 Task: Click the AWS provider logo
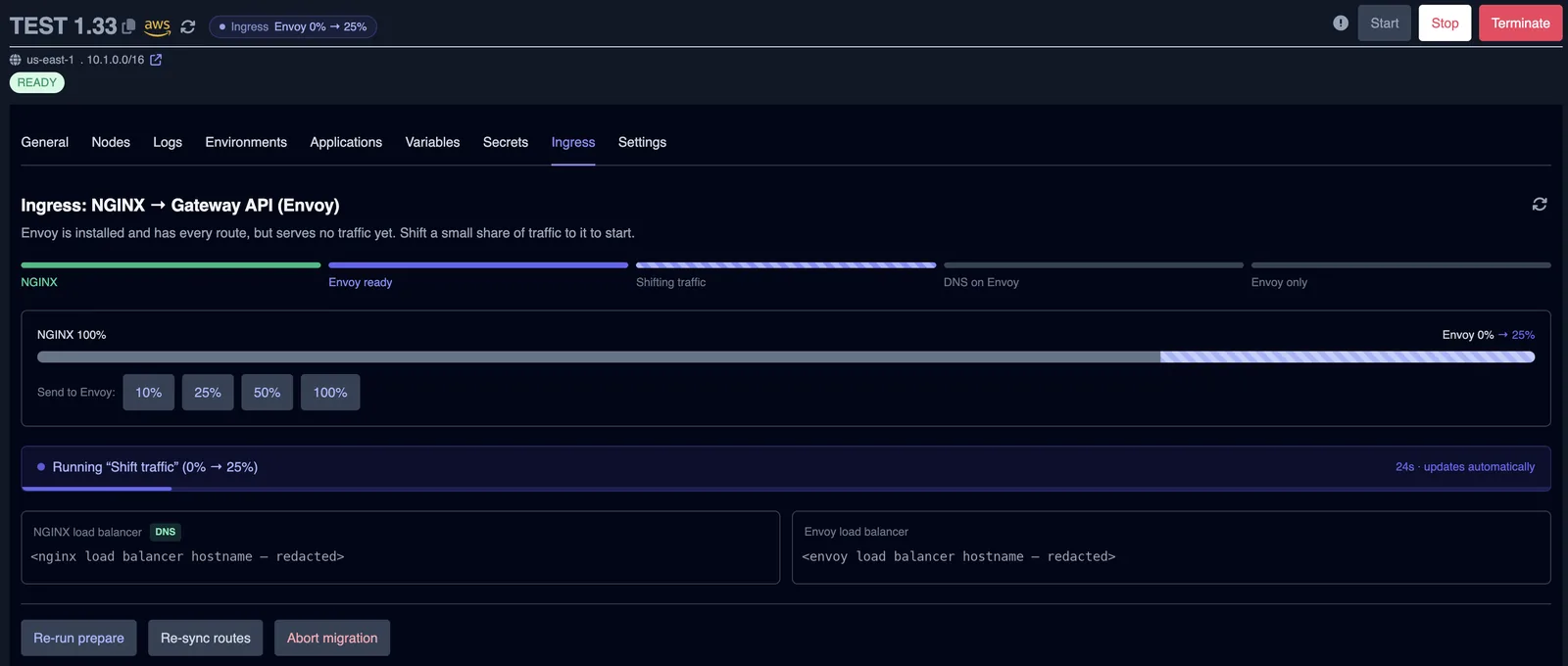[158, 26]
